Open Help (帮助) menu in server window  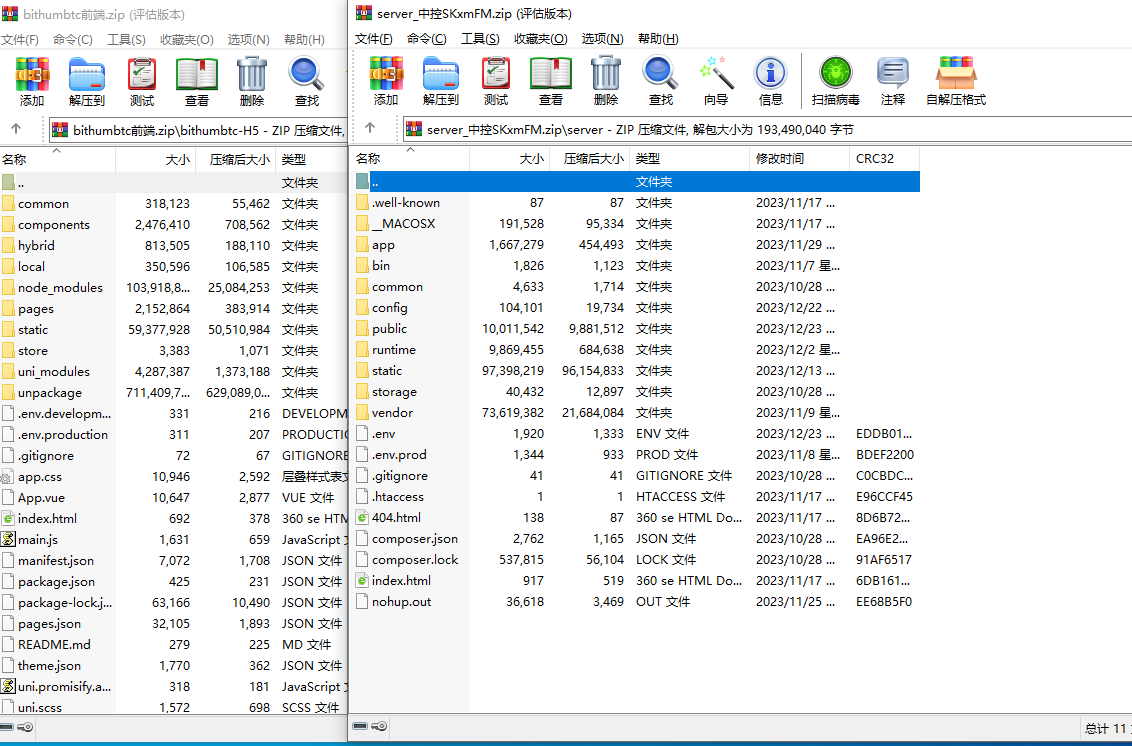(x=656, y=39)
